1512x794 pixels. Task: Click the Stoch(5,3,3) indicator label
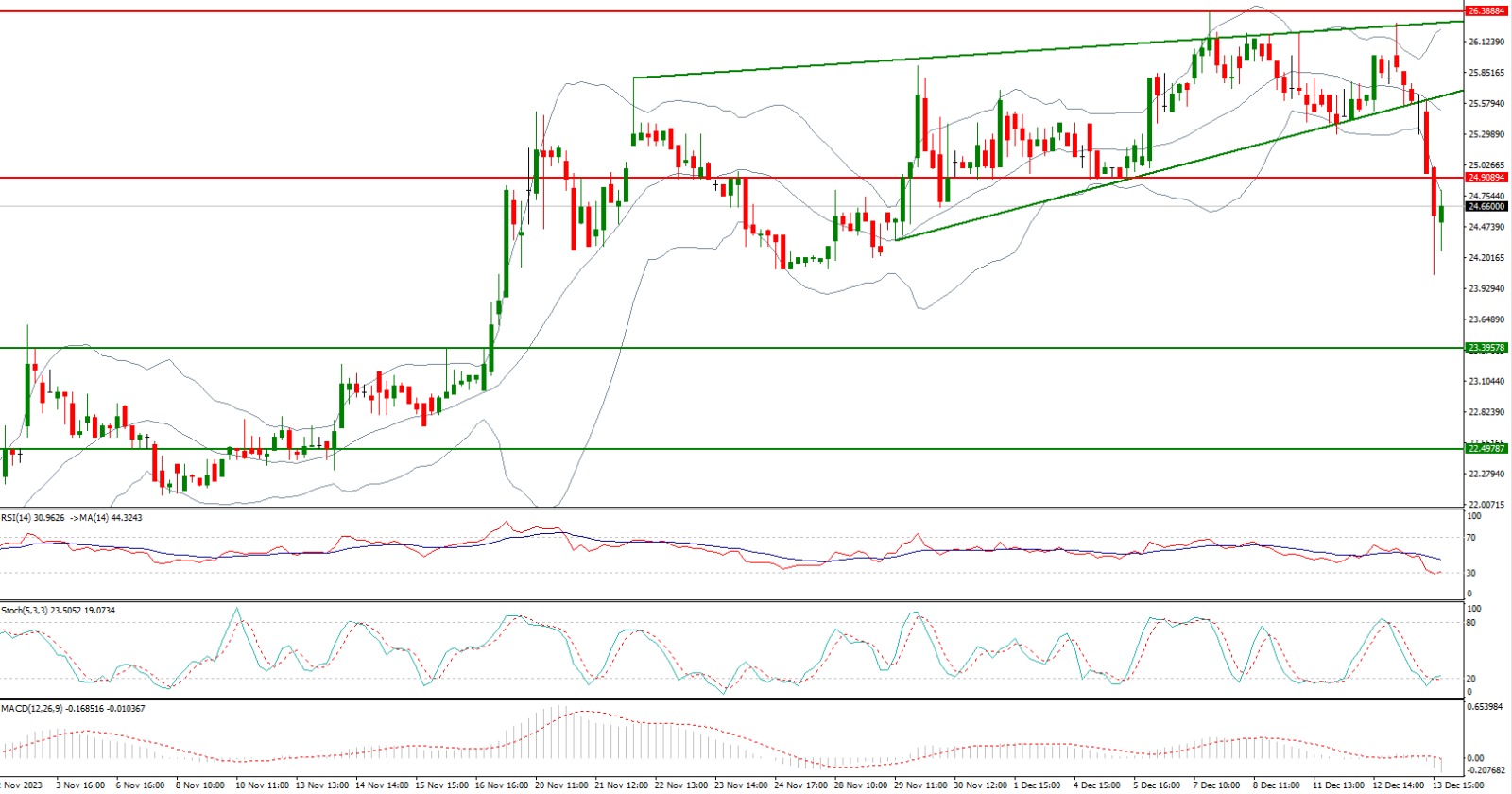tap(58, 611)
